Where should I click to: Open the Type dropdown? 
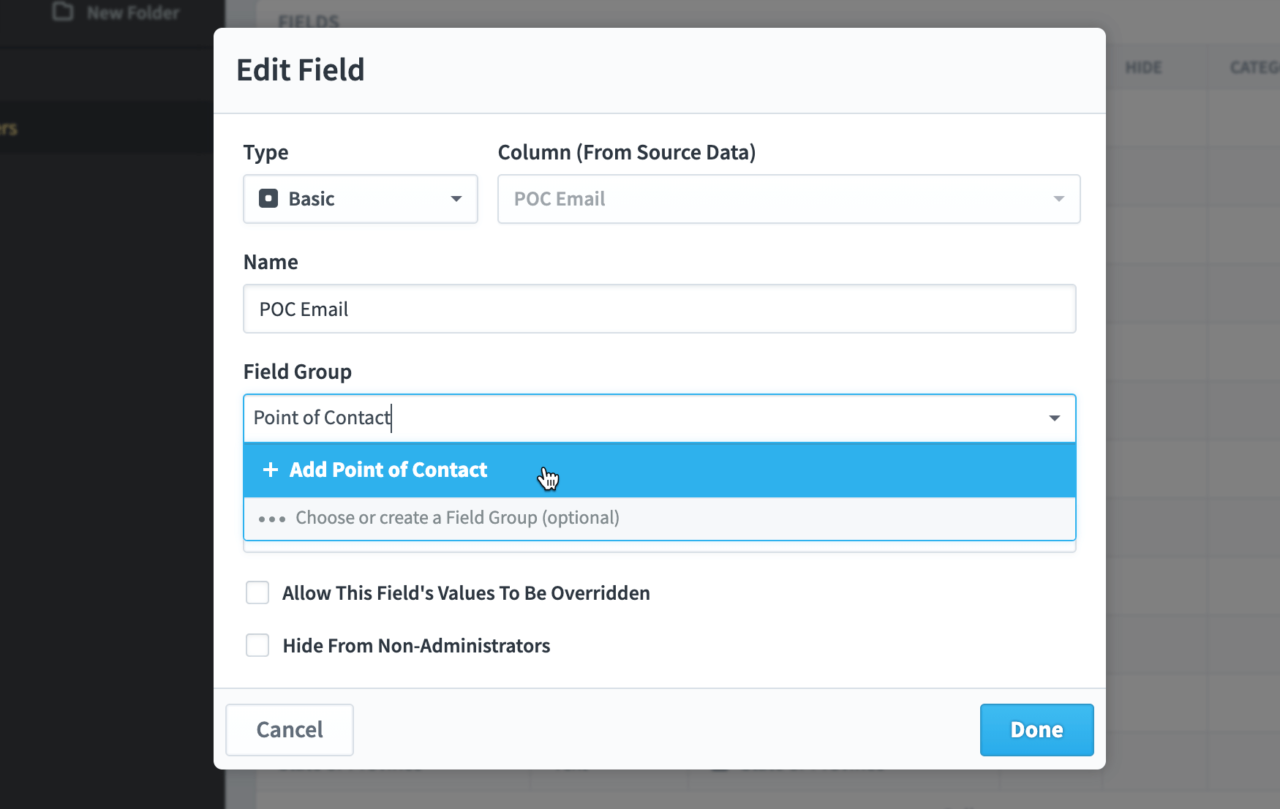click(456, 199)
